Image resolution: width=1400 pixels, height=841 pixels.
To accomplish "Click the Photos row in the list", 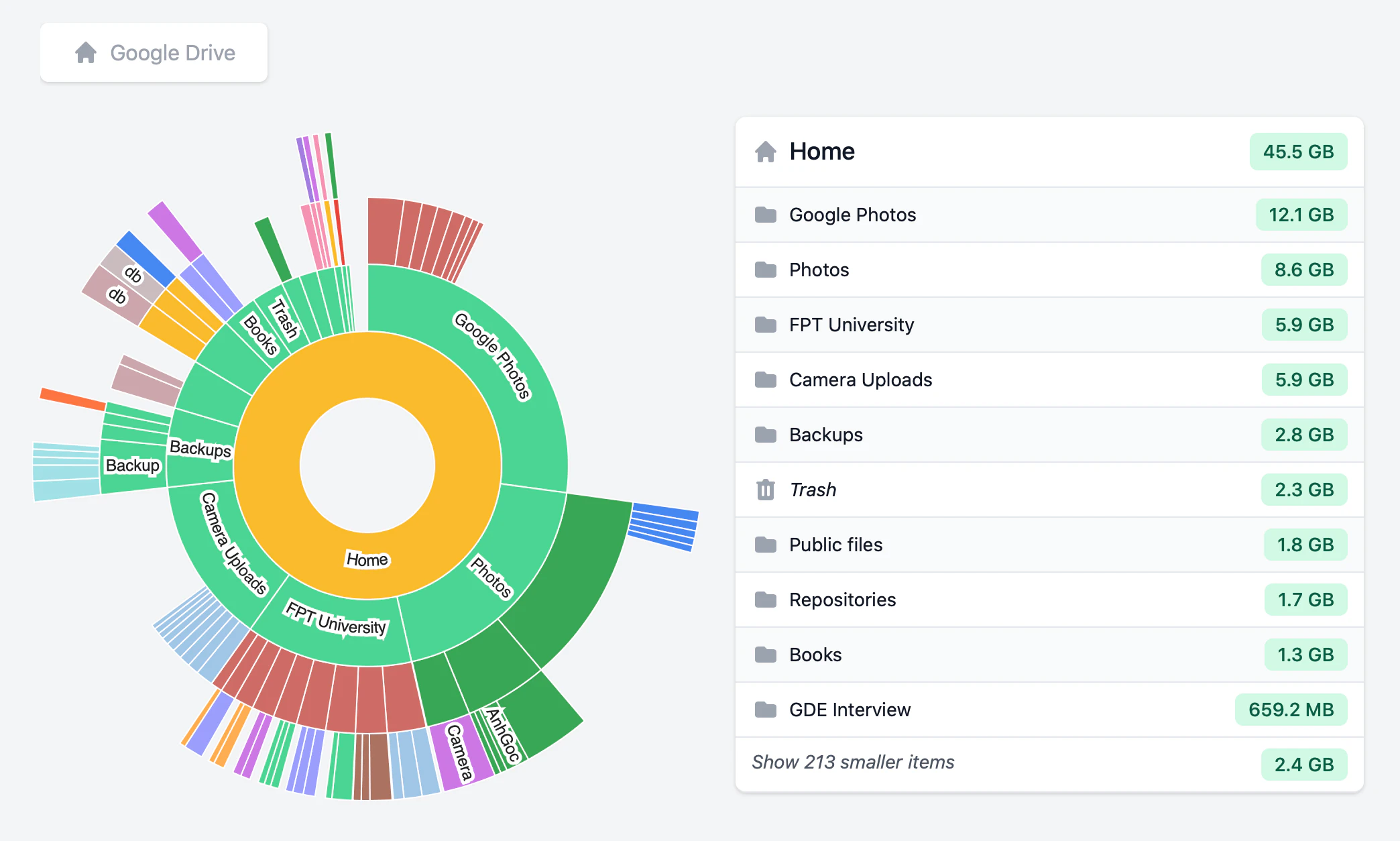I will (819, 270).
